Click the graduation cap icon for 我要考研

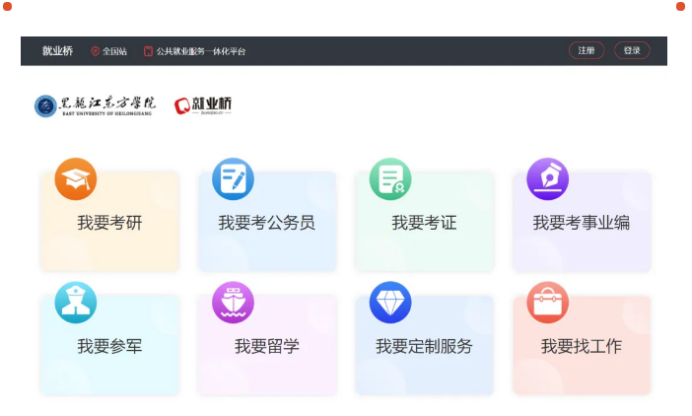pos(75,179)
